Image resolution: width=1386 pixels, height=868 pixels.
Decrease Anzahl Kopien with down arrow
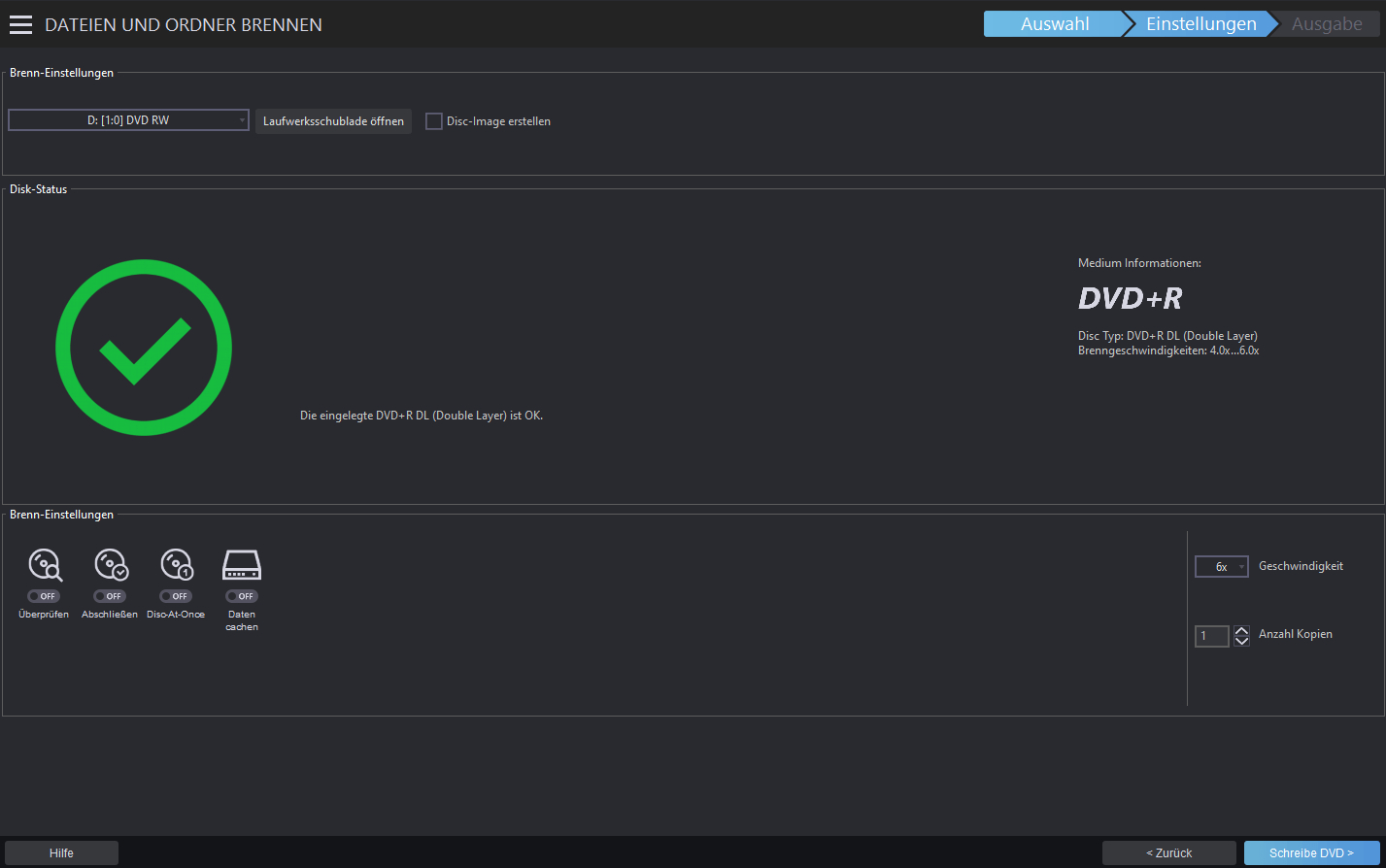[x=1241, y=641]
